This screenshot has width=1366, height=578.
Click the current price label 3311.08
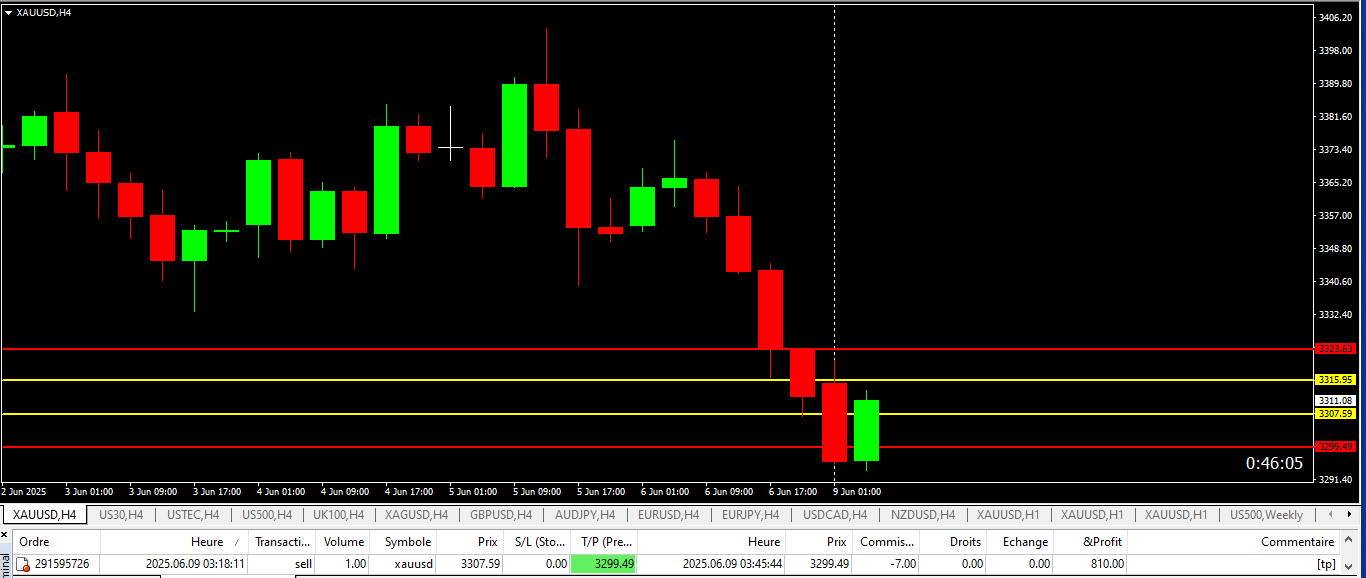click(1335, 400)
